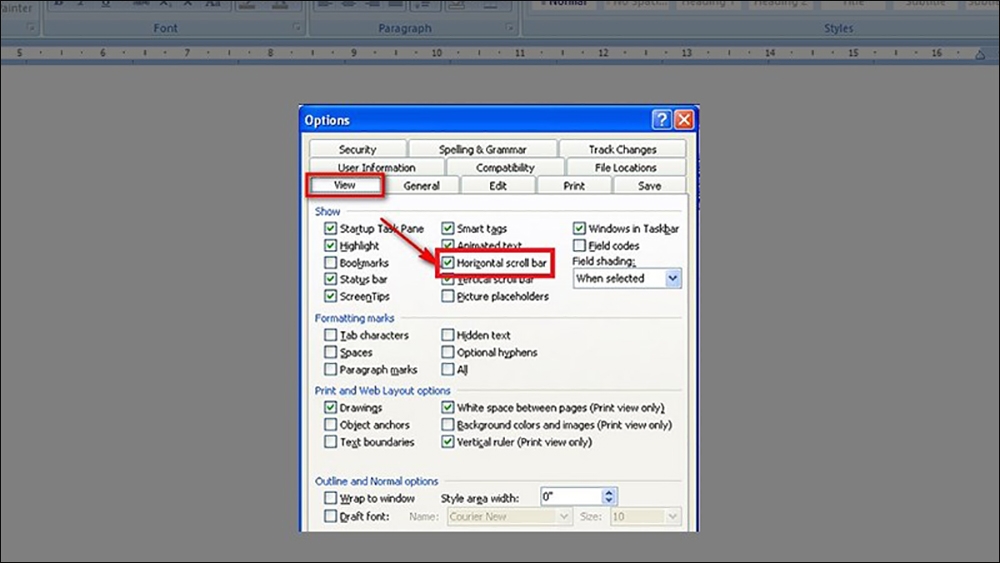Enable the Spaces formatting mark

(x=330, y=353)
